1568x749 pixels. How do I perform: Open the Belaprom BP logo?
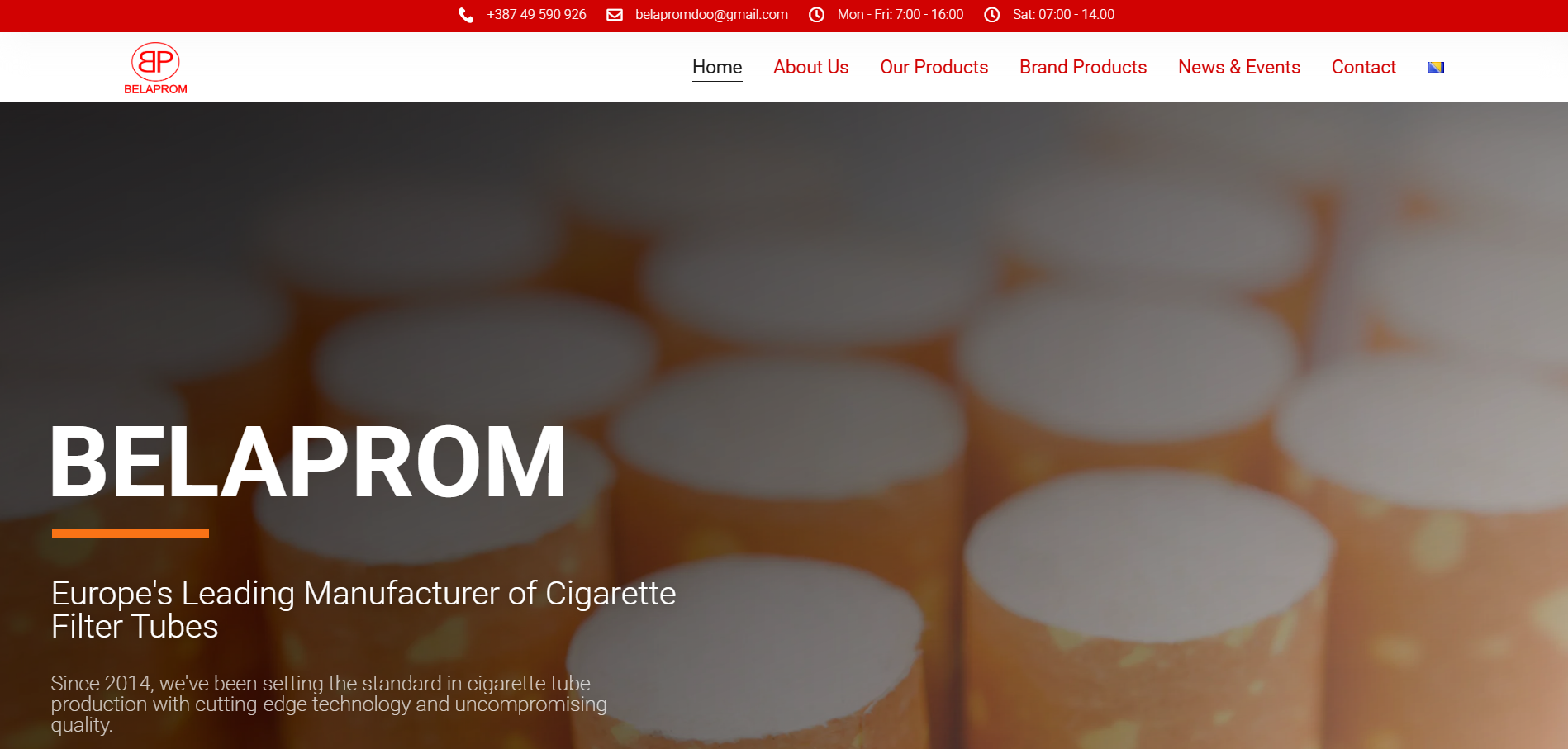point(155,68)
